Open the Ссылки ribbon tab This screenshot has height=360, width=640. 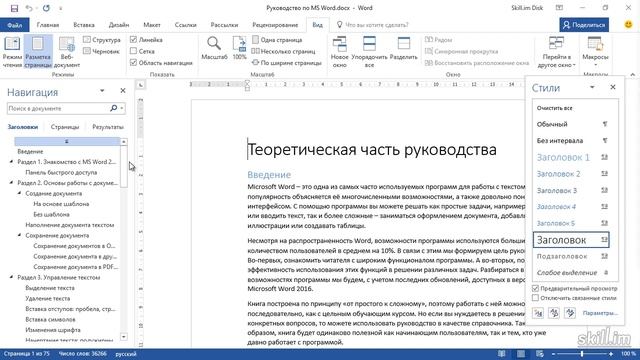tap(185, 25)
